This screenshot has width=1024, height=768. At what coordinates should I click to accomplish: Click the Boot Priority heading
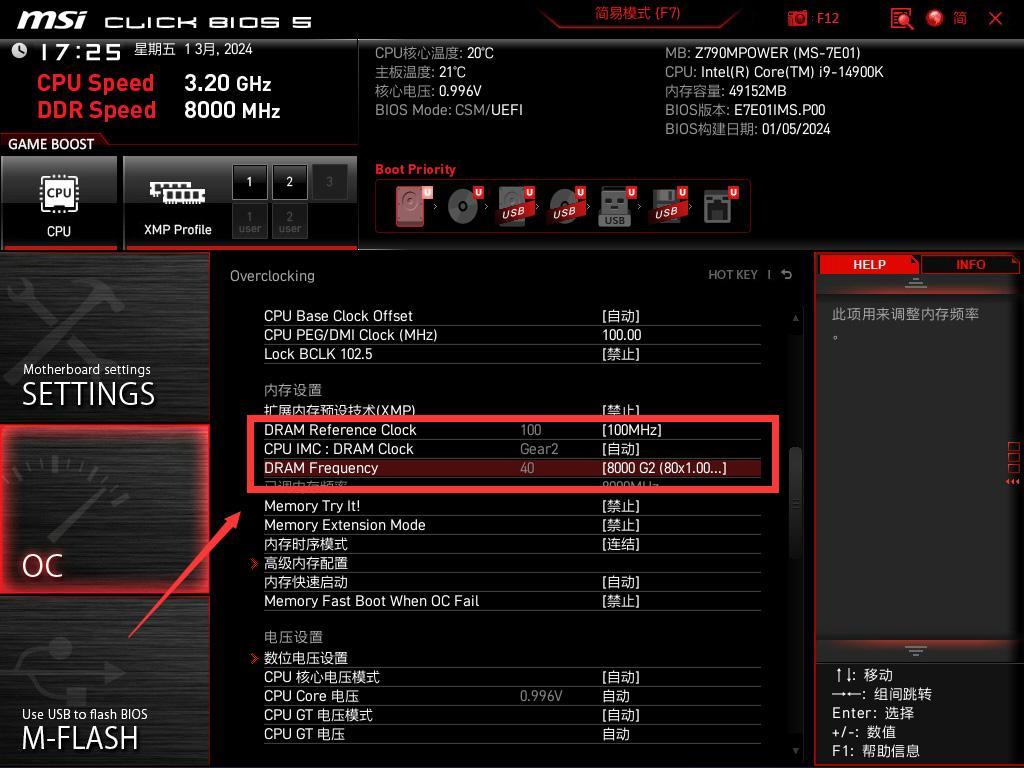tap(415, 169)
